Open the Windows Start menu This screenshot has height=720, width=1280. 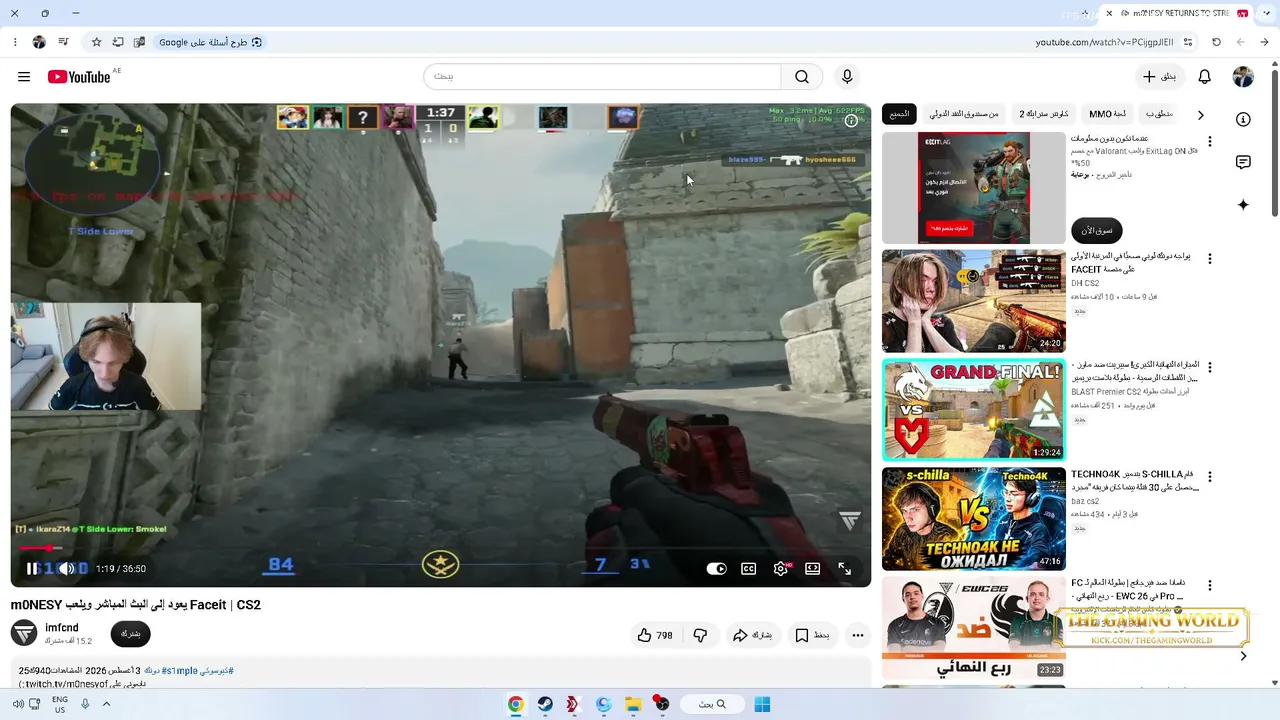(762, 704)
